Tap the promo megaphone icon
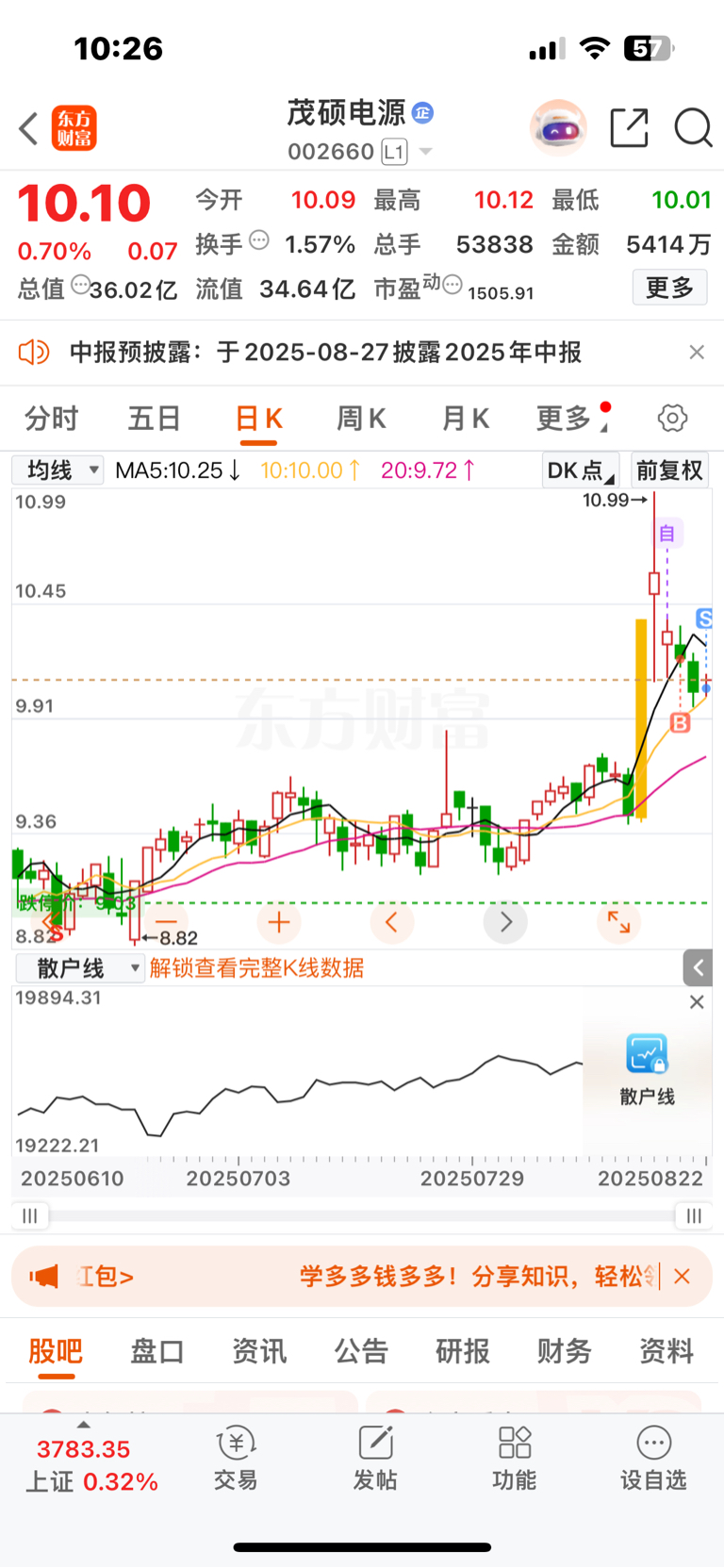The height and width of the screenshot is (1568, 724). 43,1277
